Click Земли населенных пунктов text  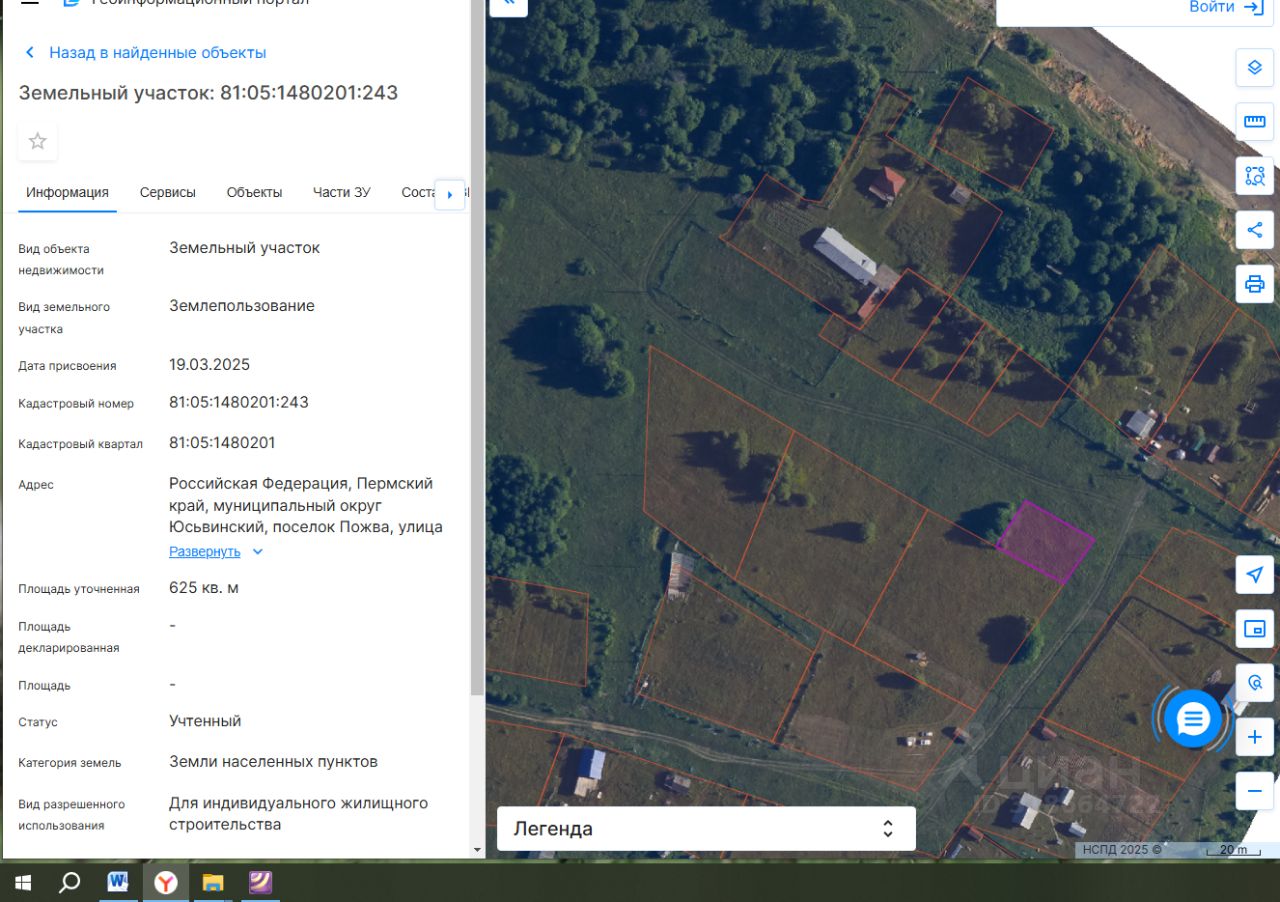273,761
